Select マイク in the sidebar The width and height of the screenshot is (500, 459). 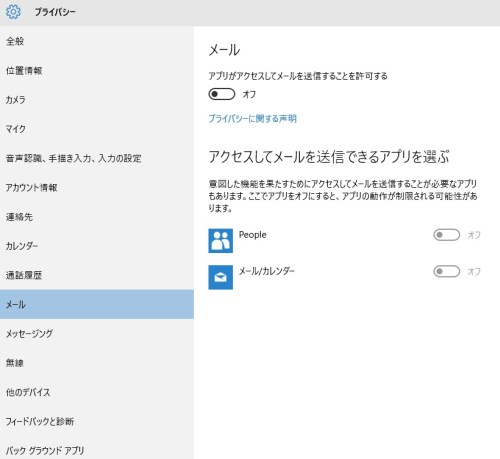click(97, 129)
